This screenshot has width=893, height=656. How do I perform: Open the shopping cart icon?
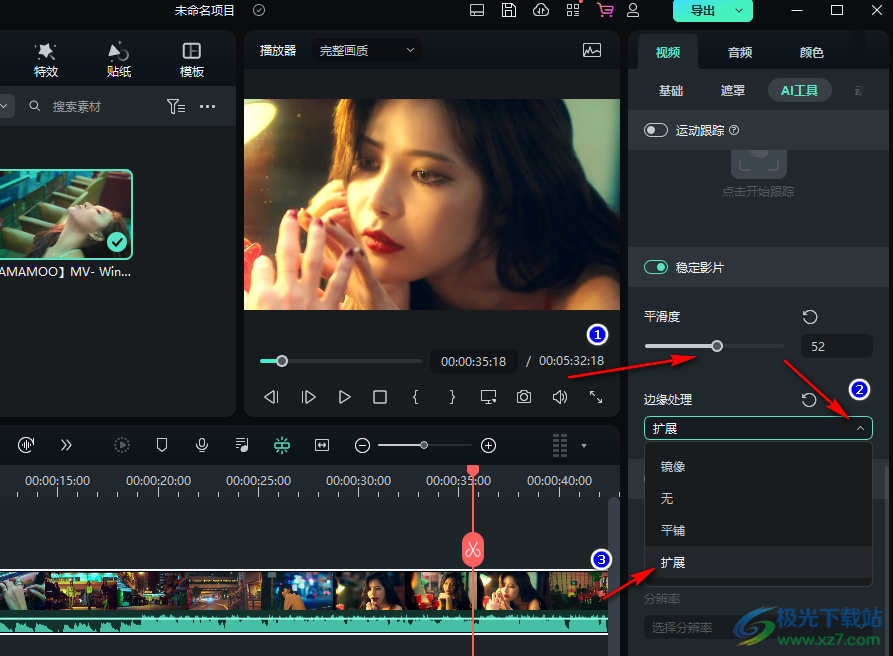(605, 10)
